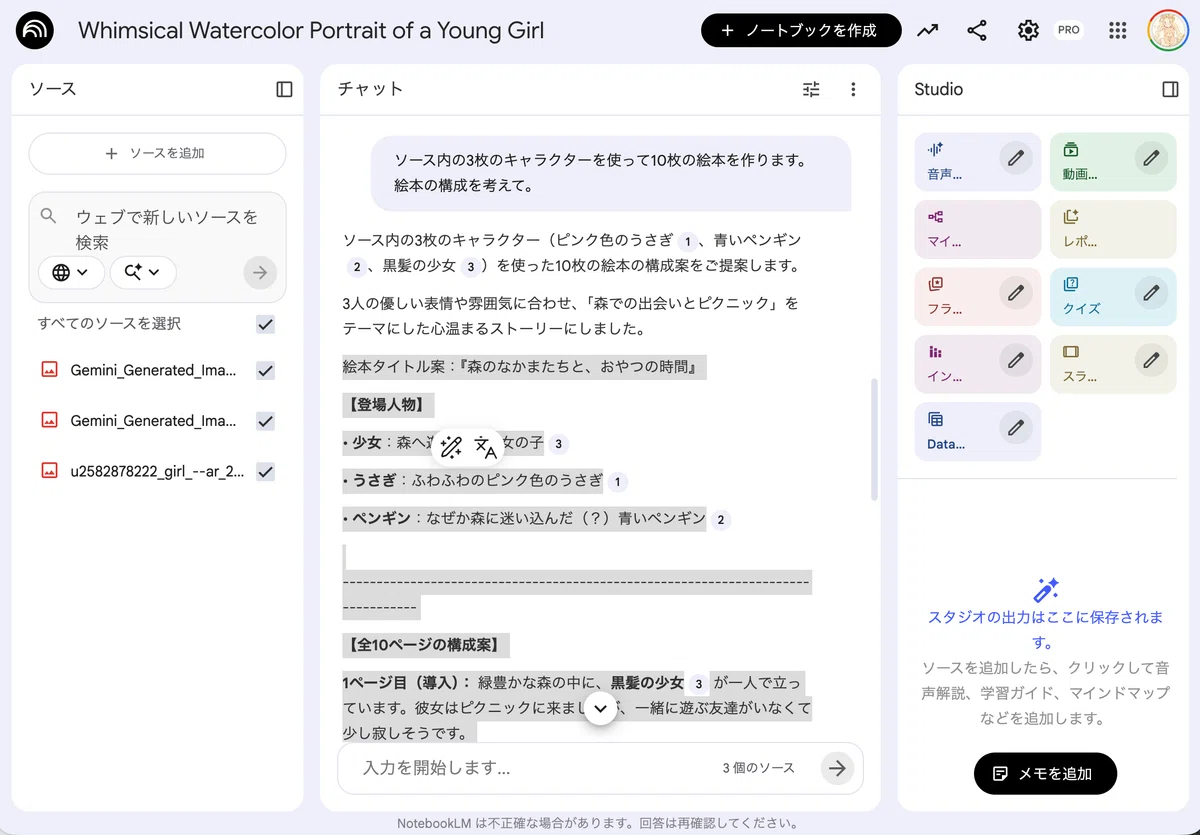Viewport: 1200px width, 835px height.
Task: Open the クイズ quiz card
Action: 1113,296
